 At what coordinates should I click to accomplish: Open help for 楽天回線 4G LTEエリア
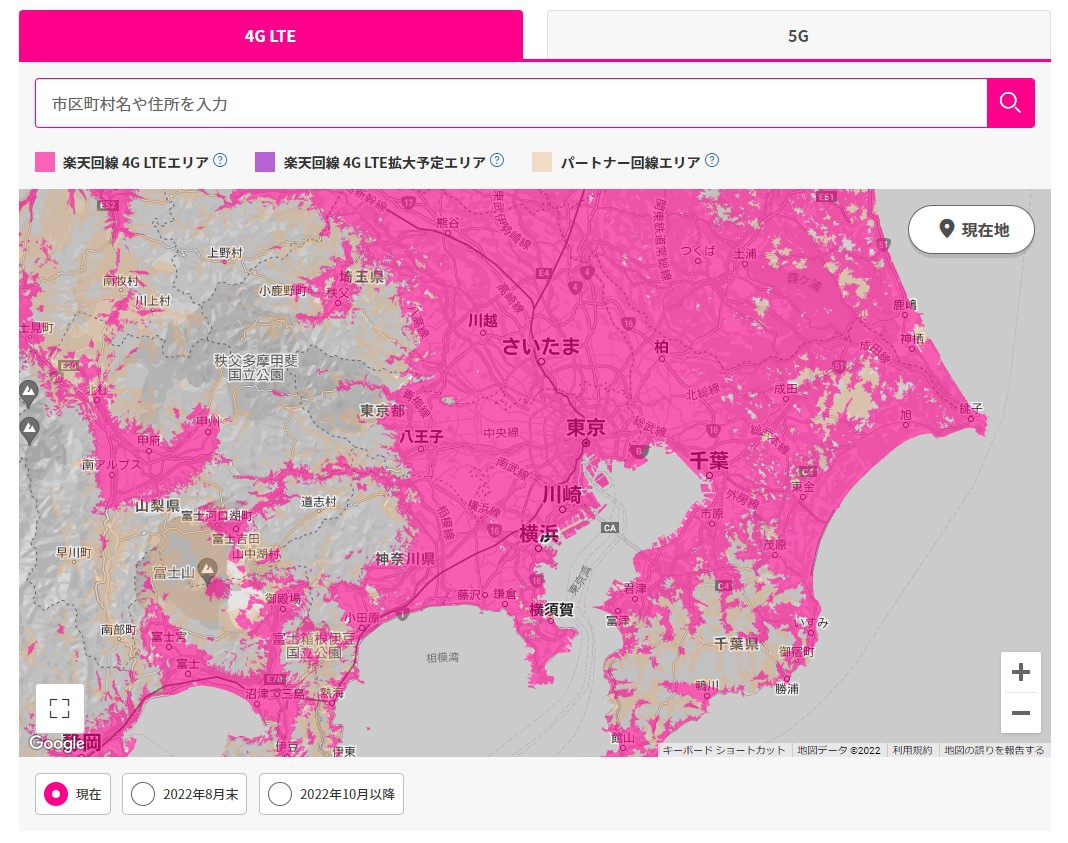click(220, 161)
